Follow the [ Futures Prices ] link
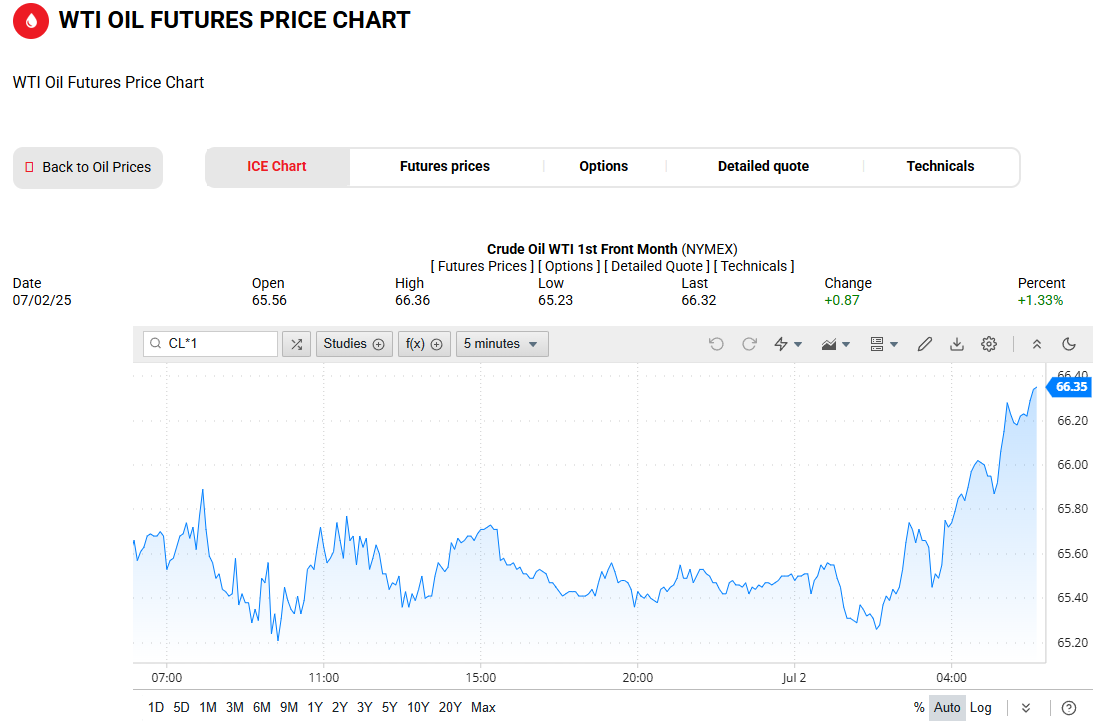1102x724 pixels. click(x=482, y=266)
